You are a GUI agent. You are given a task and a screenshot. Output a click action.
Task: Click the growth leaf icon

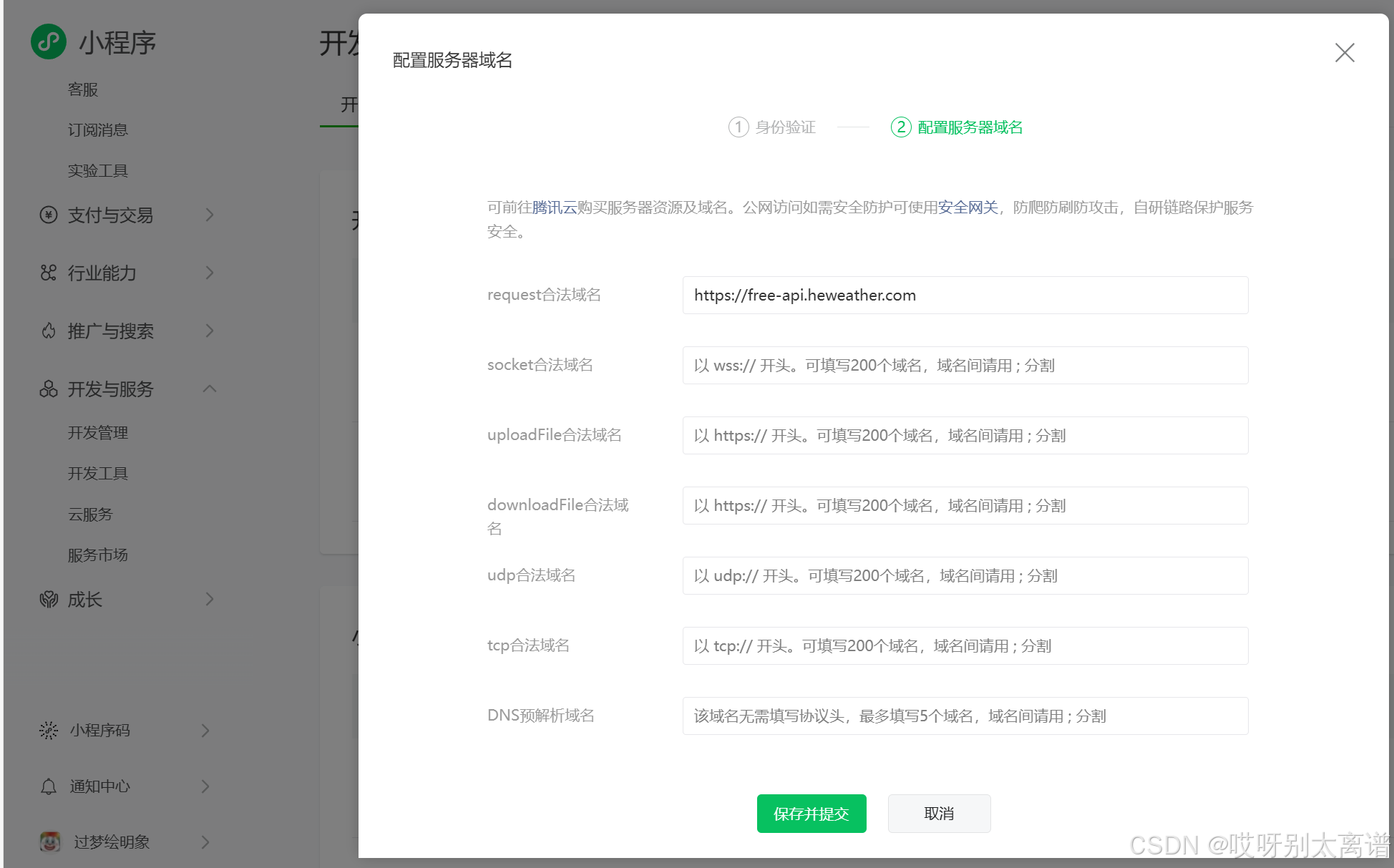click(x=49, y=599)
